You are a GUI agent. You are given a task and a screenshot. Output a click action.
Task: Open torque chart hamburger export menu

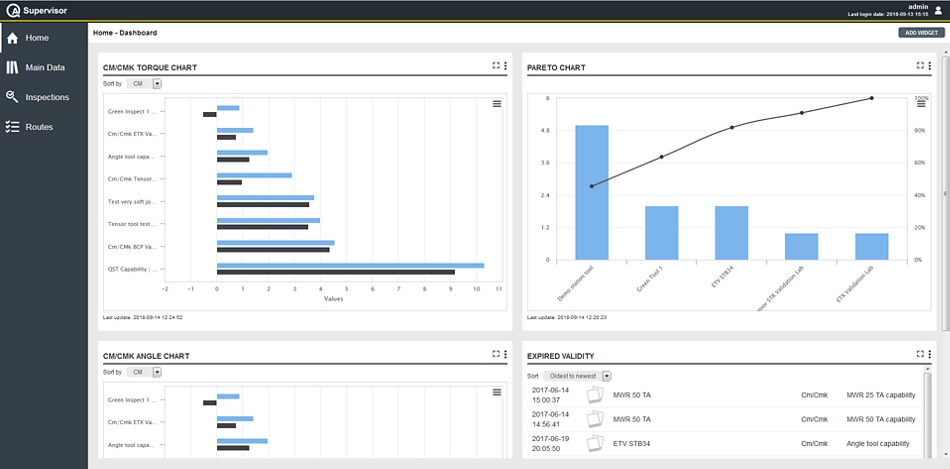497,103
